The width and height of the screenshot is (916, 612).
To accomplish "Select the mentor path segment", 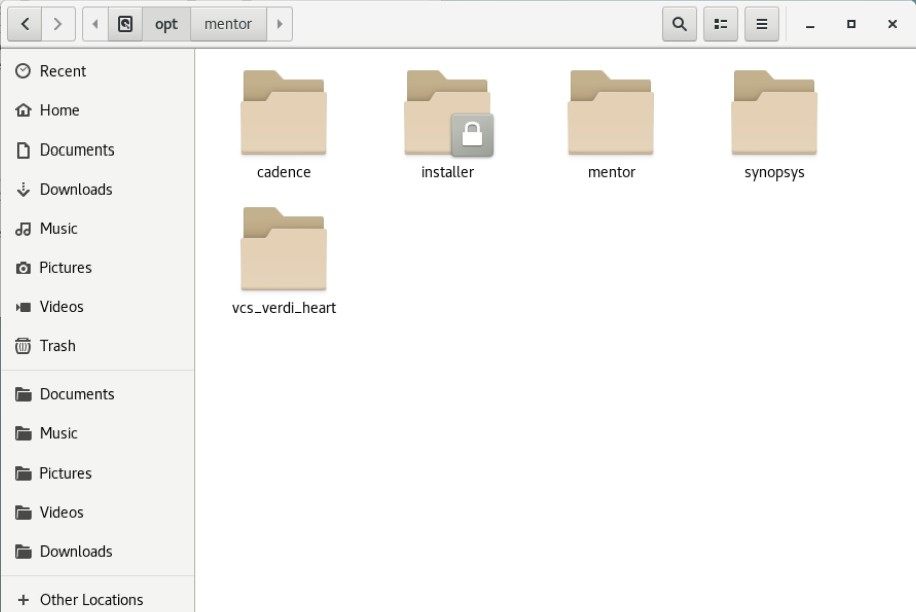I will tap(228, 24).
